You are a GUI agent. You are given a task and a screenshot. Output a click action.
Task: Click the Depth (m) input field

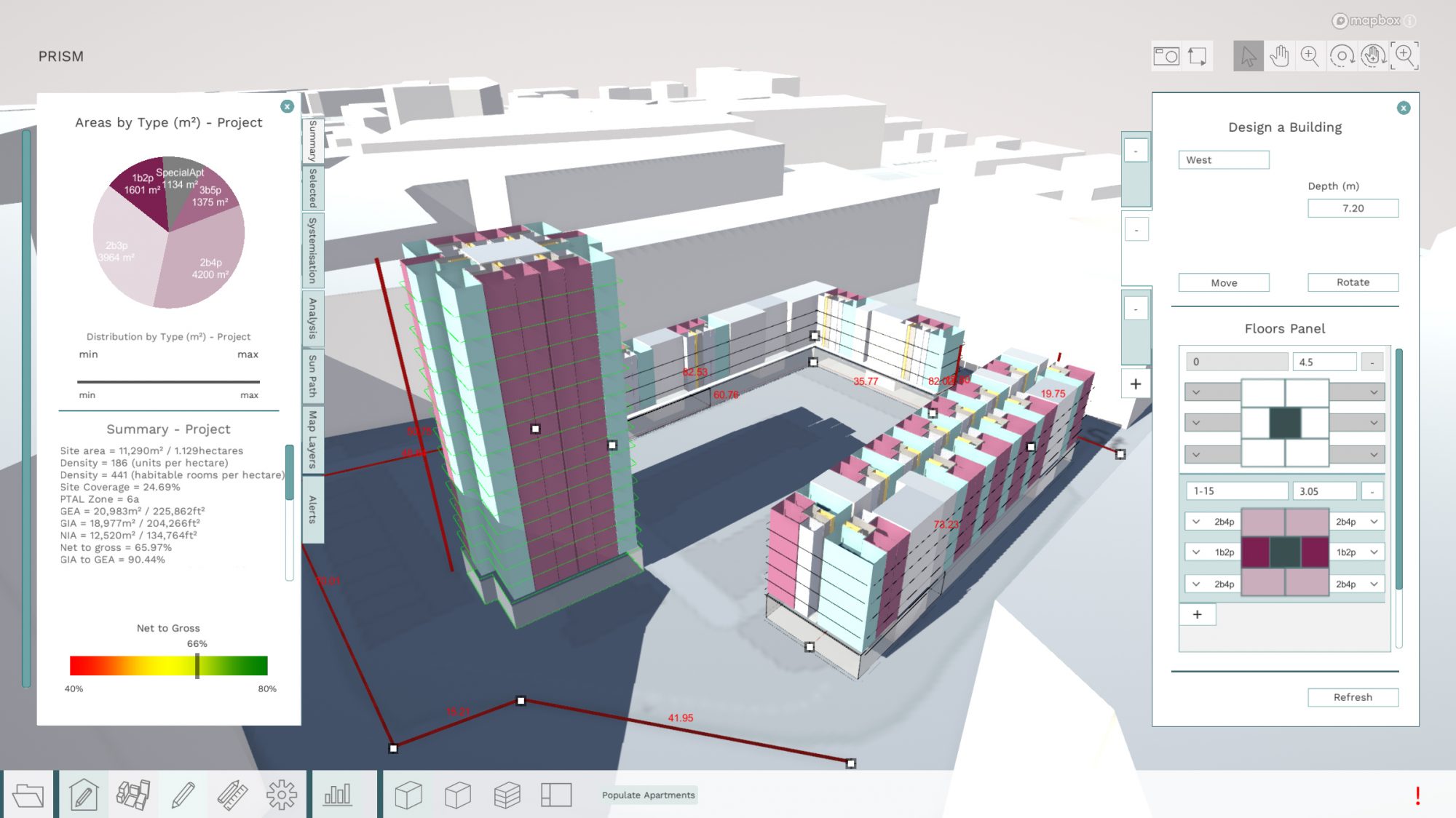pyautogui.click(x=1353, y=208)
